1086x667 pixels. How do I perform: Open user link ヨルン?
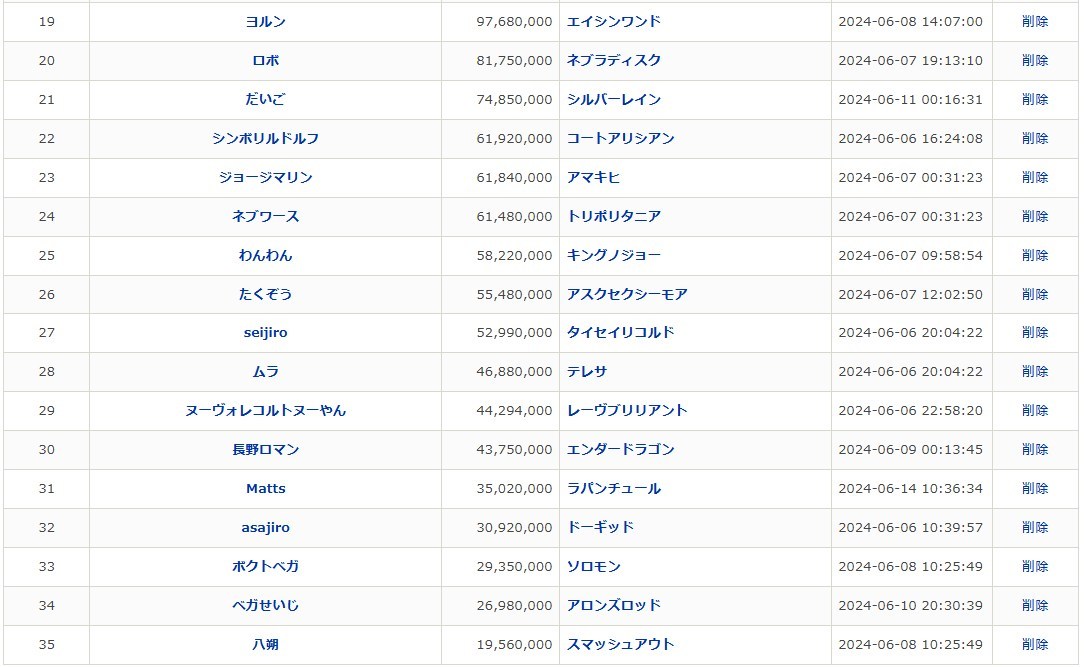265,21
